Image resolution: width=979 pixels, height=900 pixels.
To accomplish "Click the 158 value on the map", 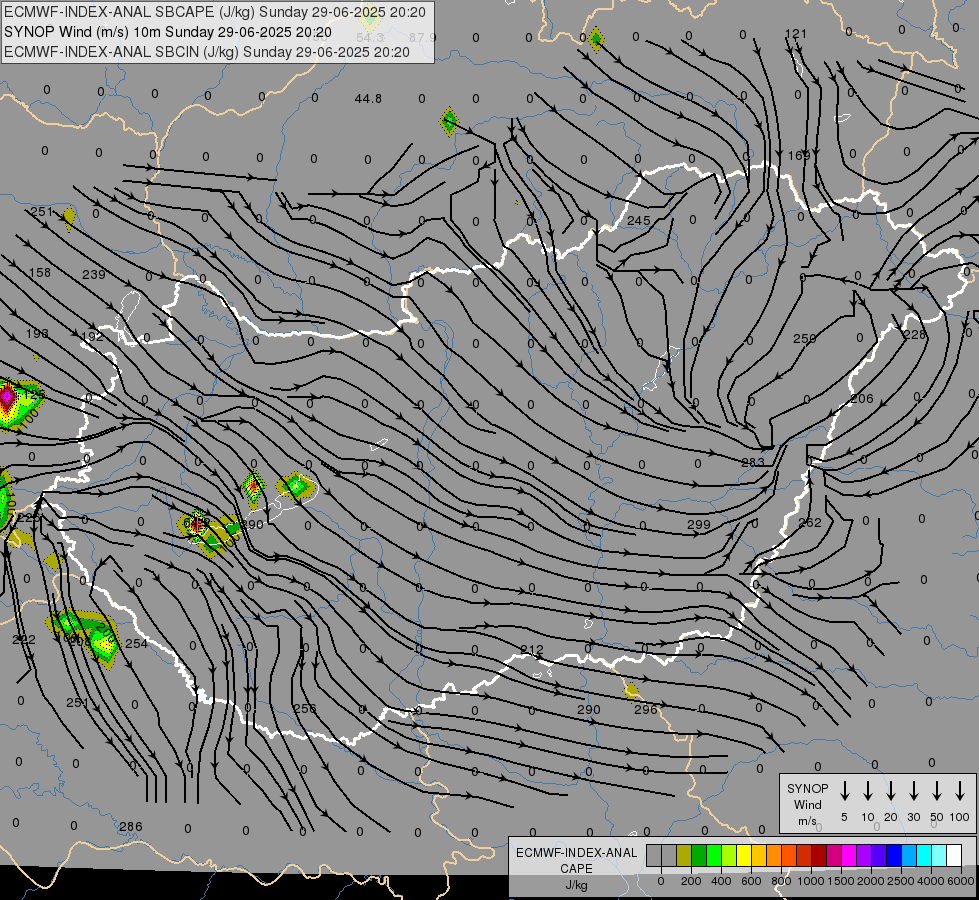I will pyautogui.click(x=40, y=272).
